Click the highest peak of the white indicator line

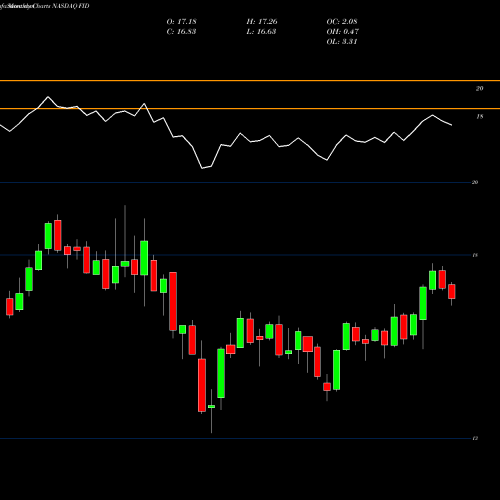tap(48, 97)
